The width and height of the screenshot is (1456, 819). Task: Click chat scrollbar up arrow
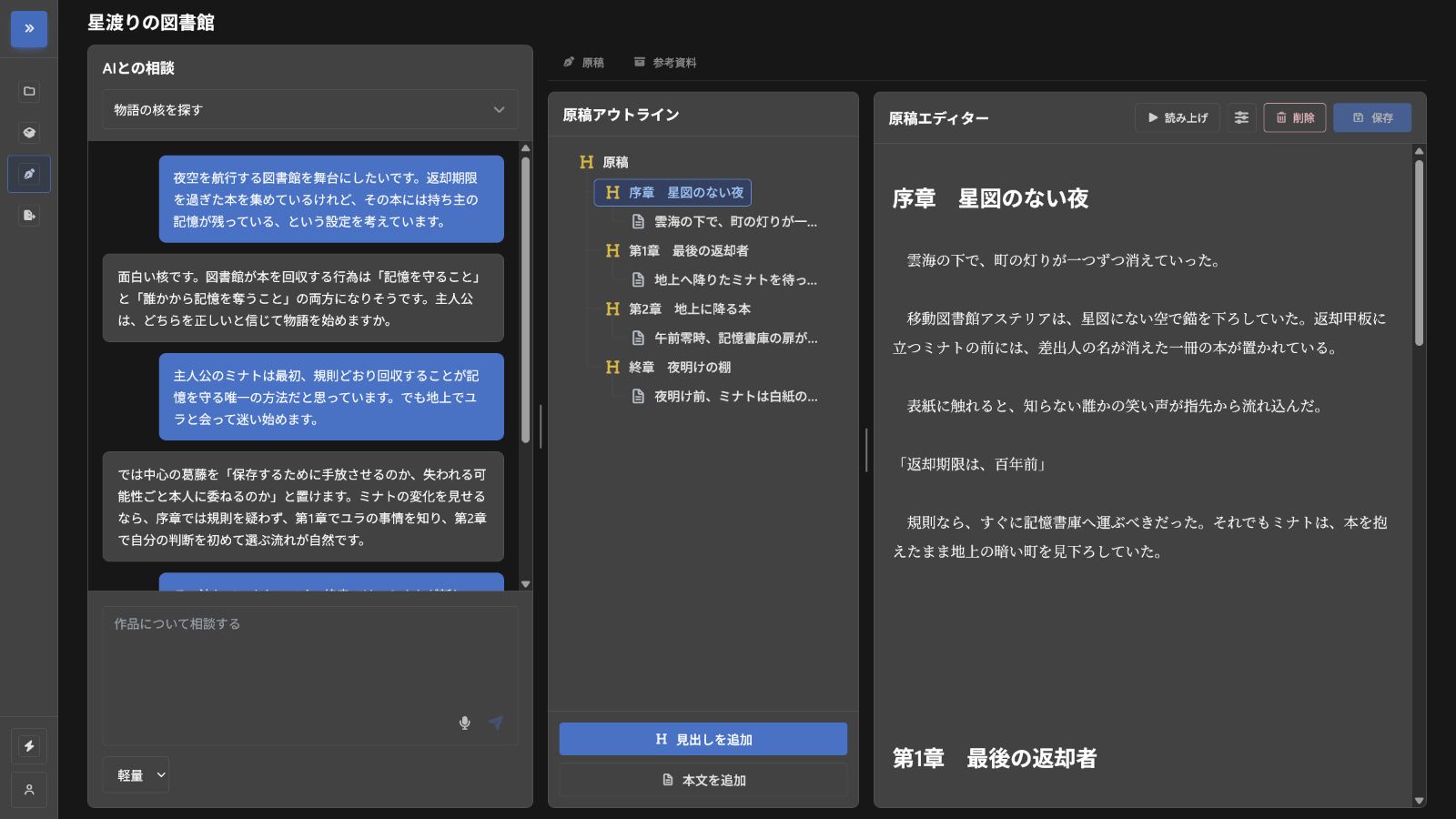525,147
